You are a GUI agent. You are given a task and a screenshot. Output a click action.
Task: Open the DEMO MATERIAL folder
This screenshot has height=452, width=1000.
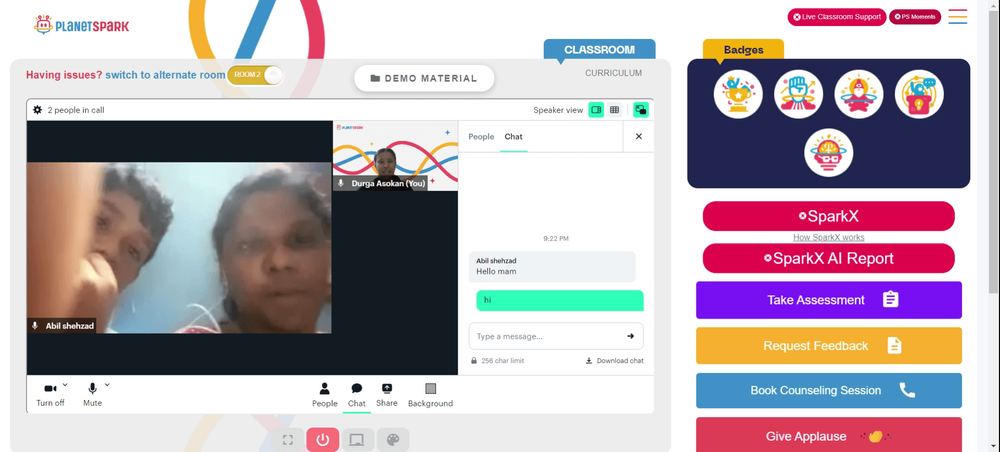point(424,78)
